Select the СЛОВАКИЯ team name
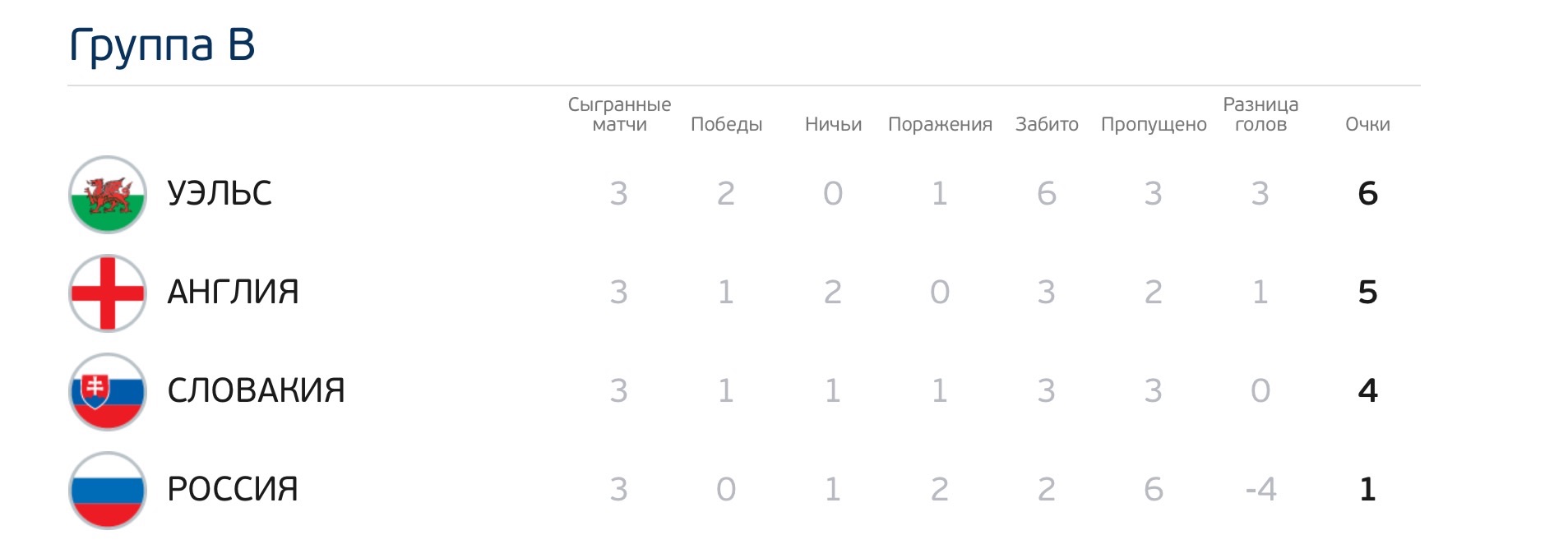Viewport: 1568px width, 558px height. [x=256, y=391]
